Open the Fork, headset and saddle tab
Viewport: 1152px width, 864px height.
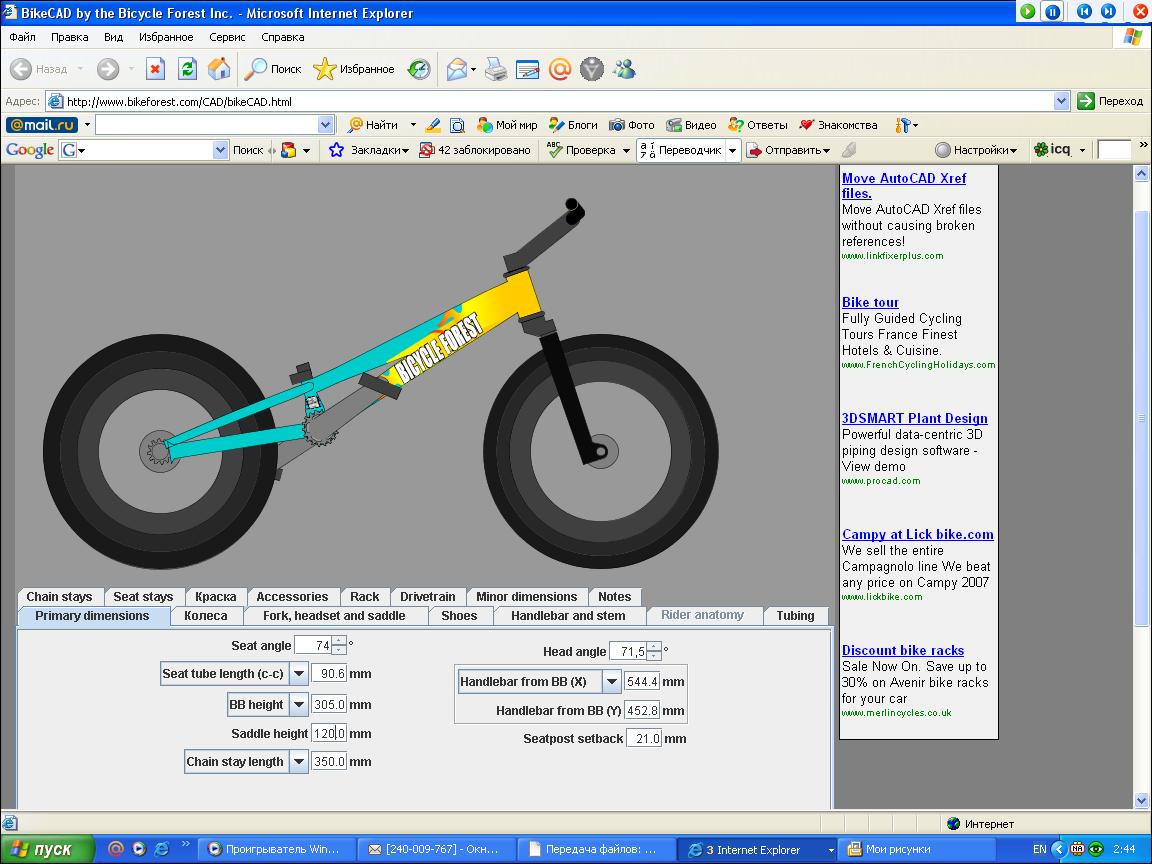point(334,616)
